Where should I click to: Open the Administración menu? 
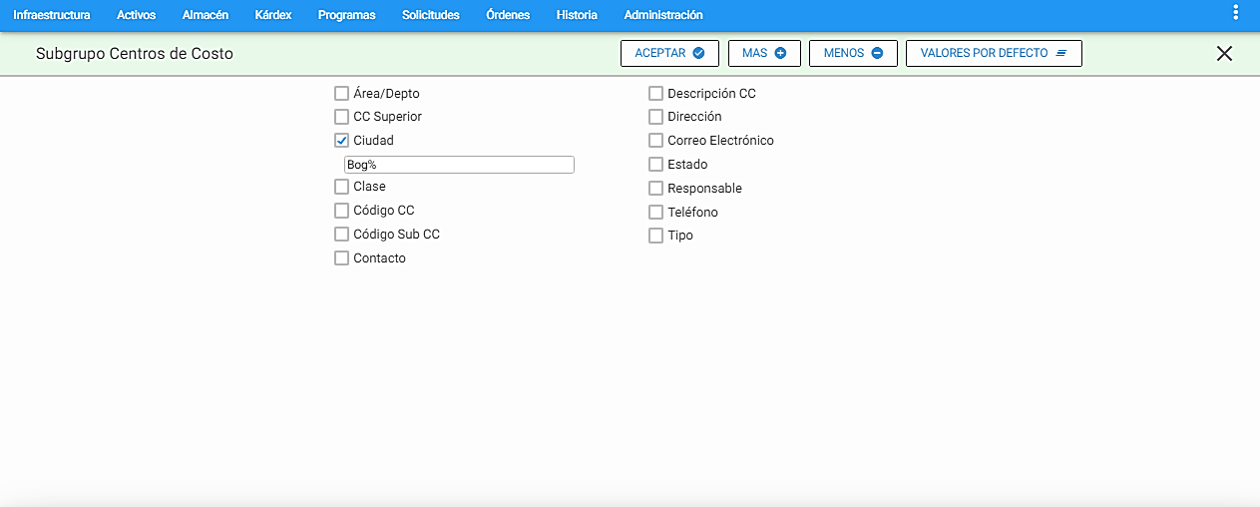[663, 15]
